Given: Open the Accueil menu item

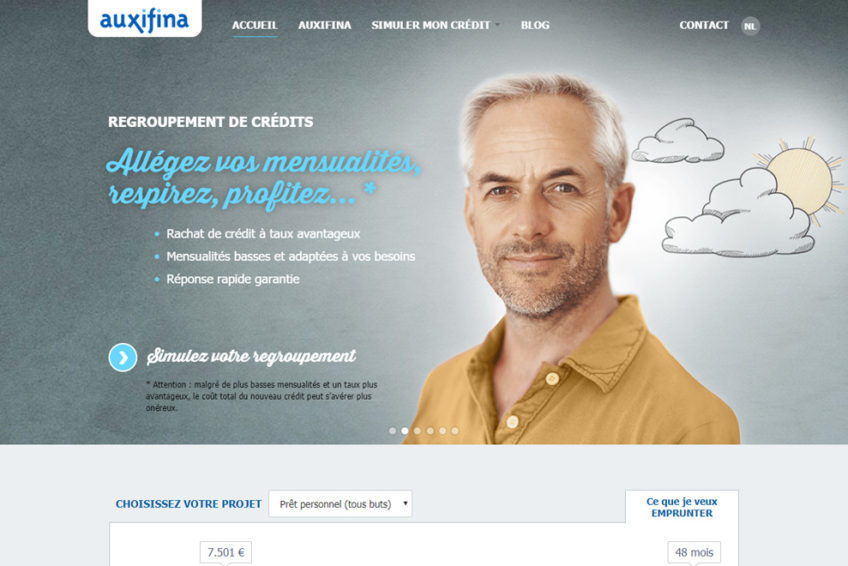Looking at the screenshot, I should point(255,25).
